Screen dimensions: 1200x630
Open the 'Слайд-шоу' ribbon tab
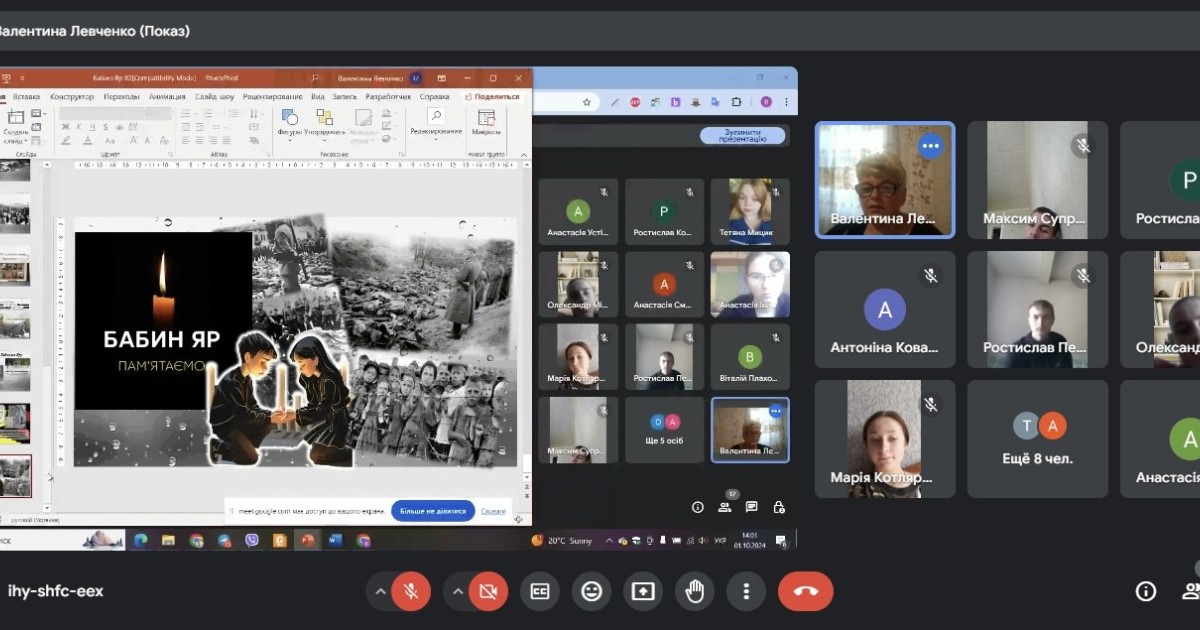[x=214, y=97]
